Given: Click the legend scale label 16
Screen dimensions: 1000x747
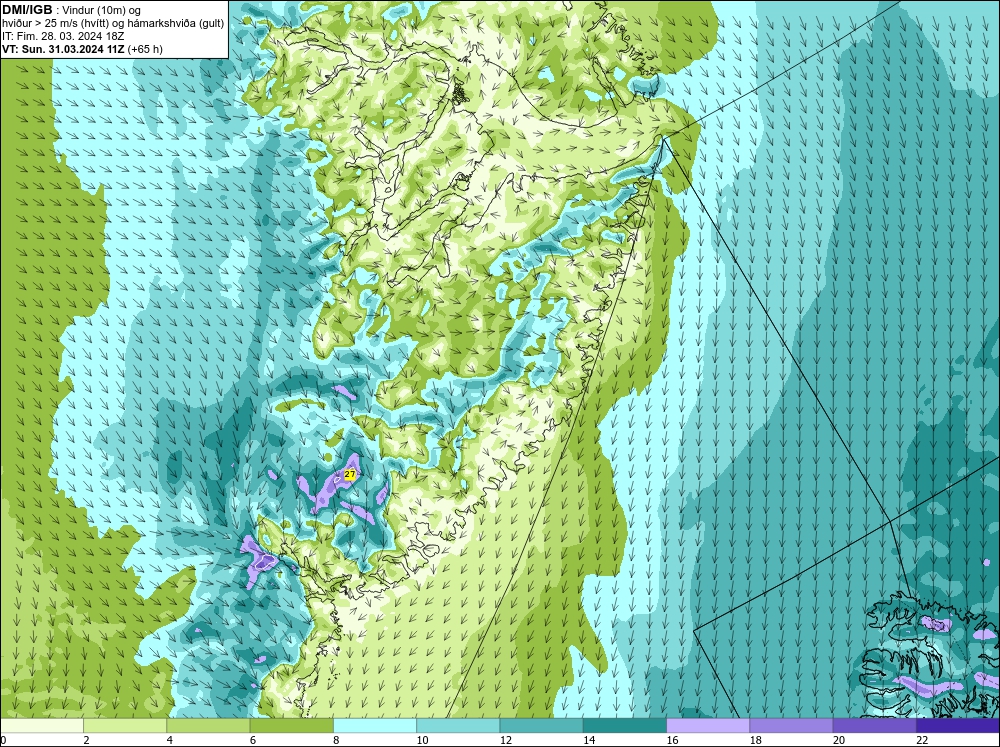Looking at the screenshot, I should (x=672, y=740).
